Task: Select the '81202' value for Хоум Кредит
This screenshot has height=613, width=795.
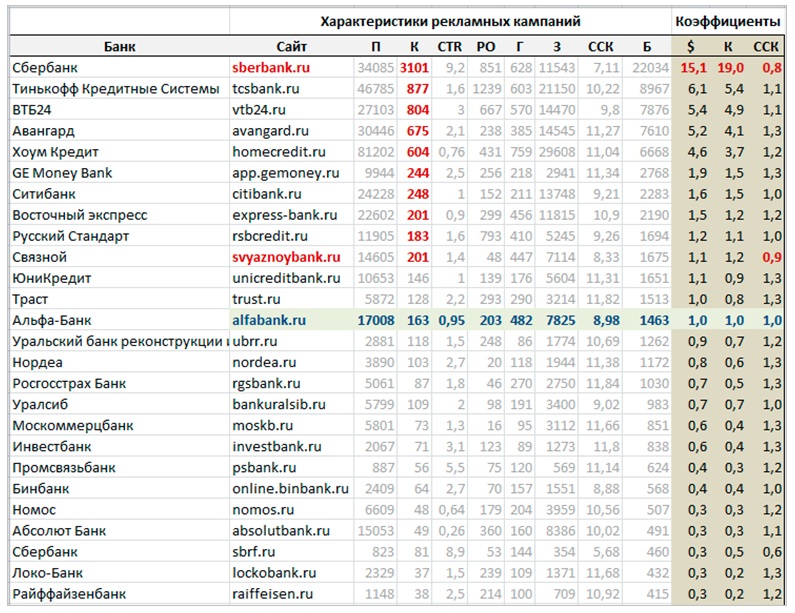Action: tap(376, 152)
